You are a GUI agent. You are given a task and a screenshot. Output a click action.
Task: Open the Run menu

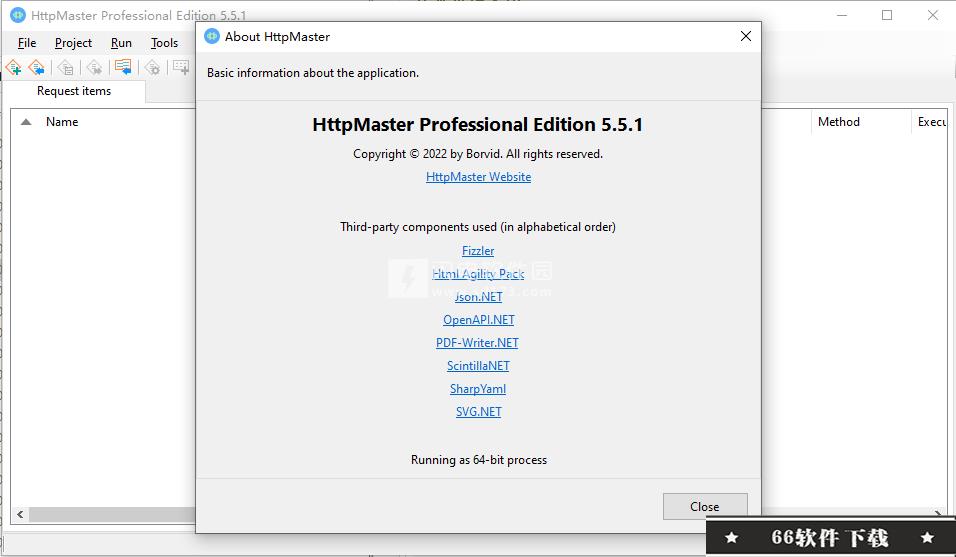121,43
